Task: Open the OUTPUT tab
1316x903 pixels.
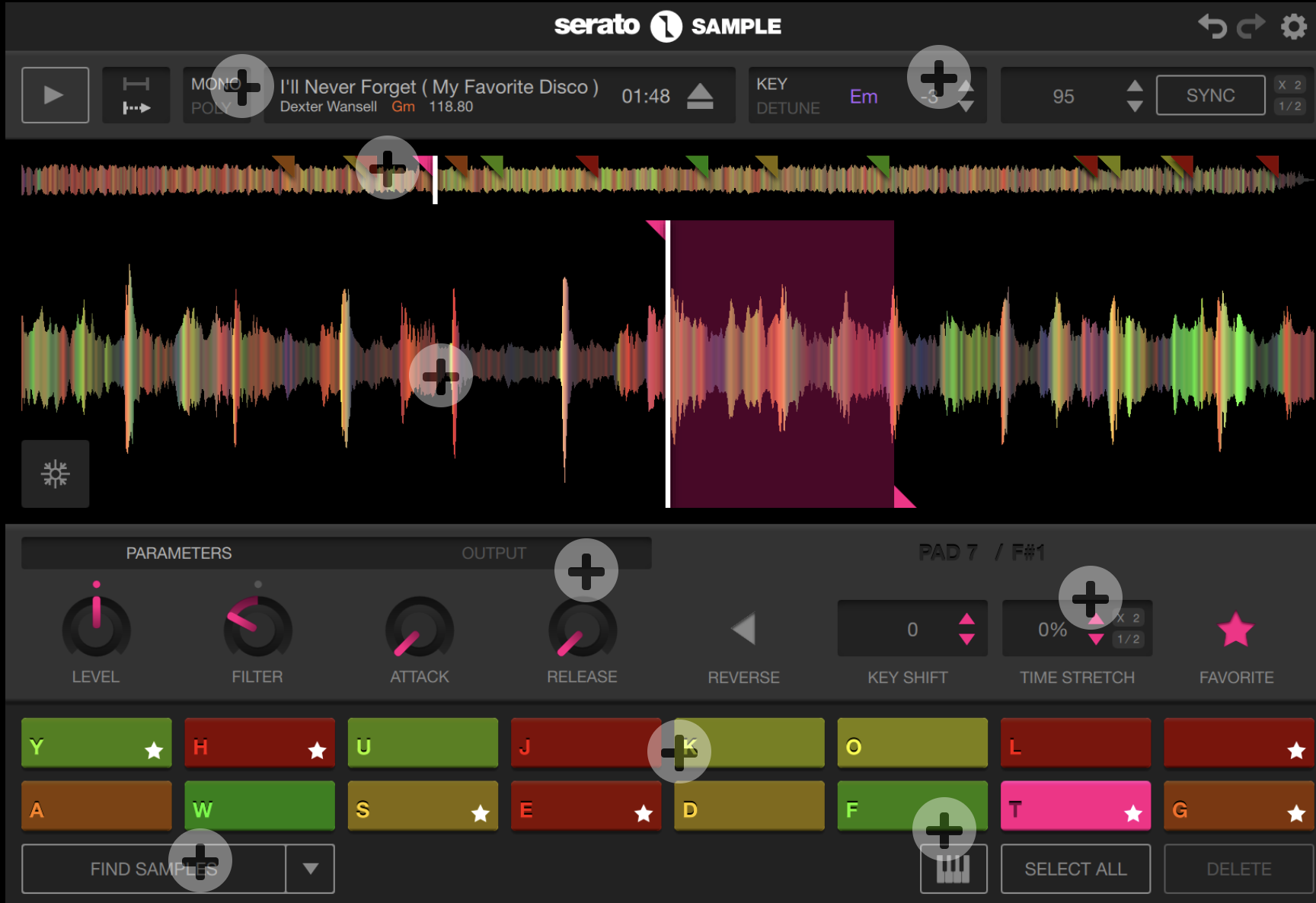Action: click(493, 553)
